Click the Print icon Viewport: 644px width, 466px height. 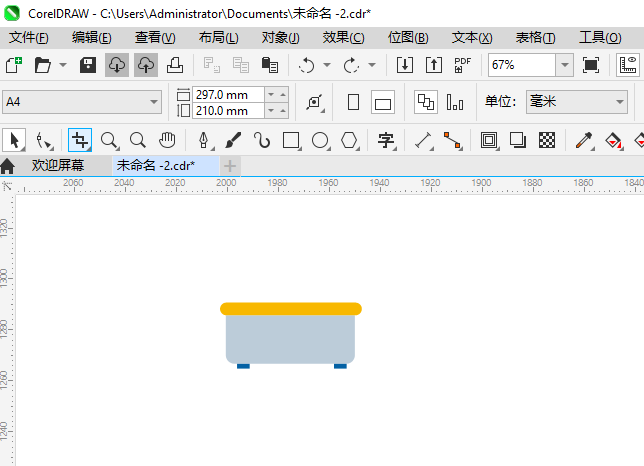[175, 65]
